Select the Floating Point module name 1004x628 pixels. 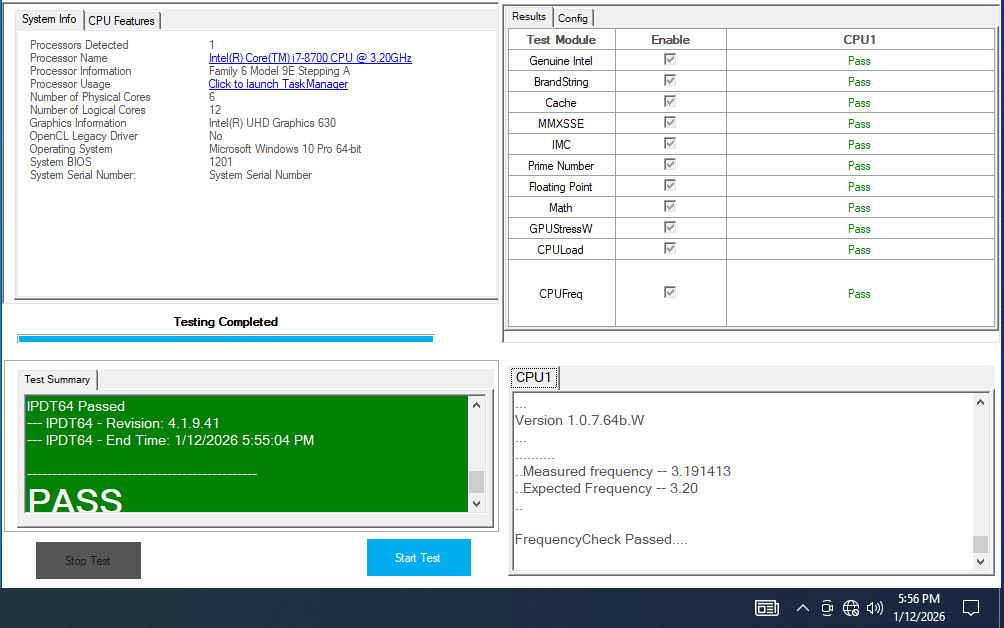[x=560, y=187]
